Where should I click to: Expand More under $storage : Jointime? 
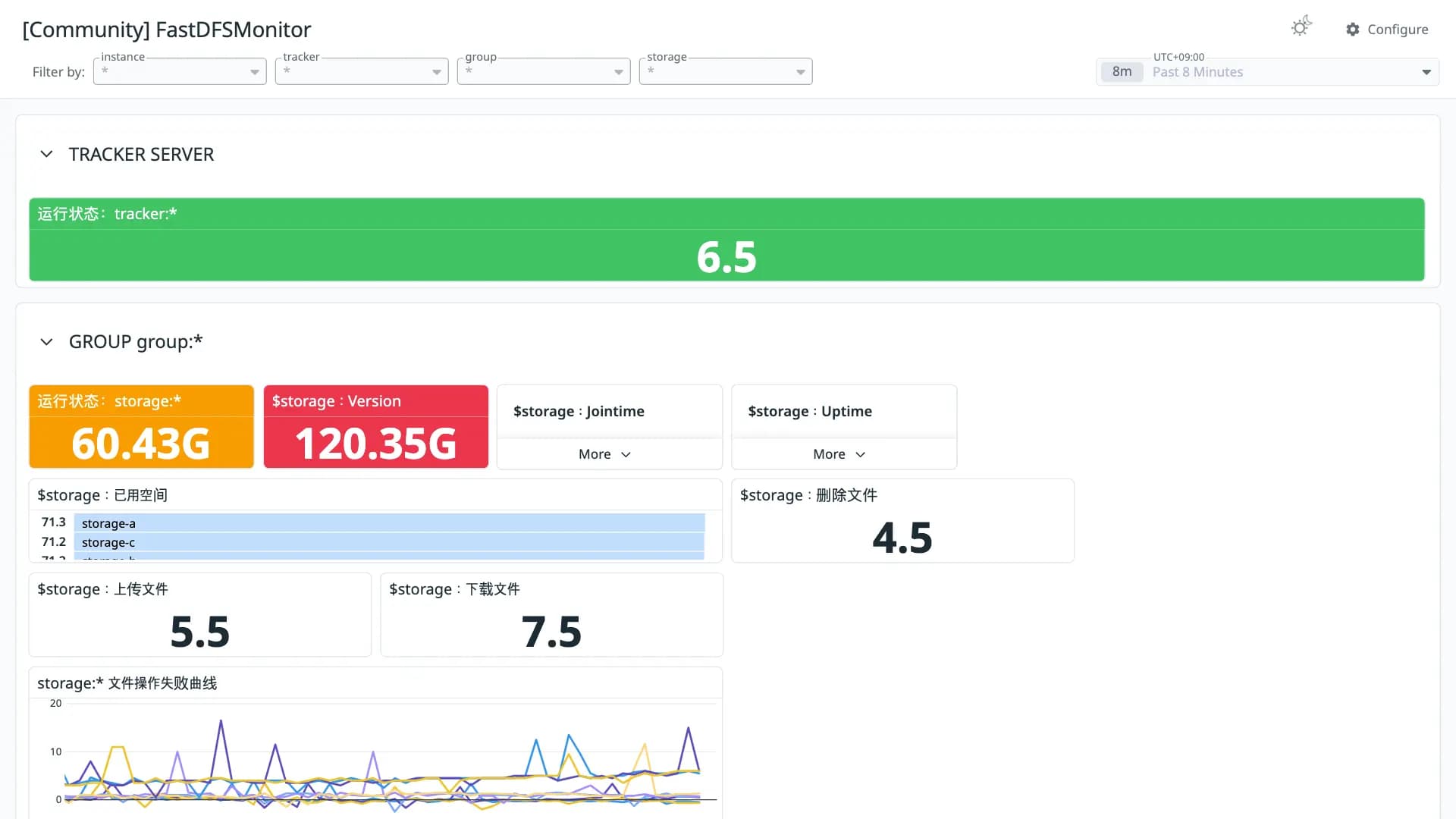604,454
